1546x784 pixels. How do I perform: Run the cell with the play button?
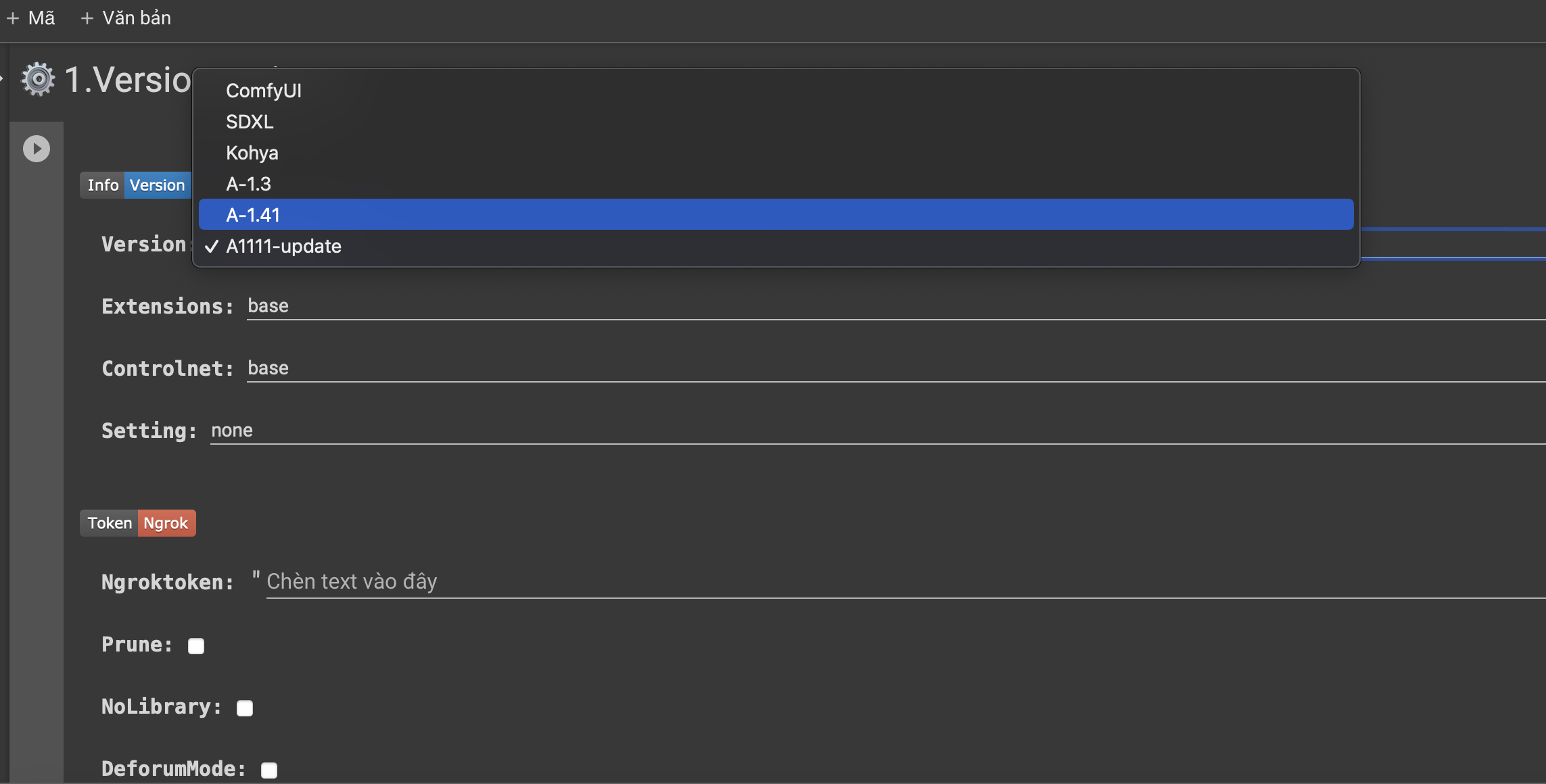[37, 149]
